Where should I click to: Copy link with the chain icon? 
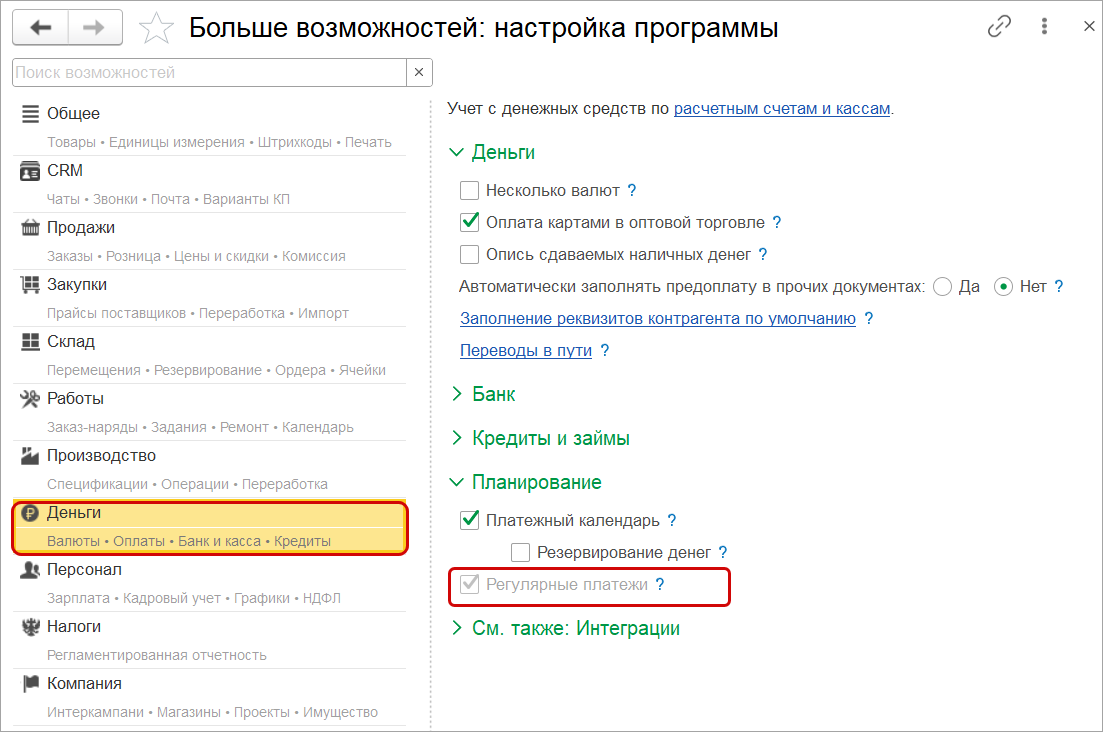point(999,27)
